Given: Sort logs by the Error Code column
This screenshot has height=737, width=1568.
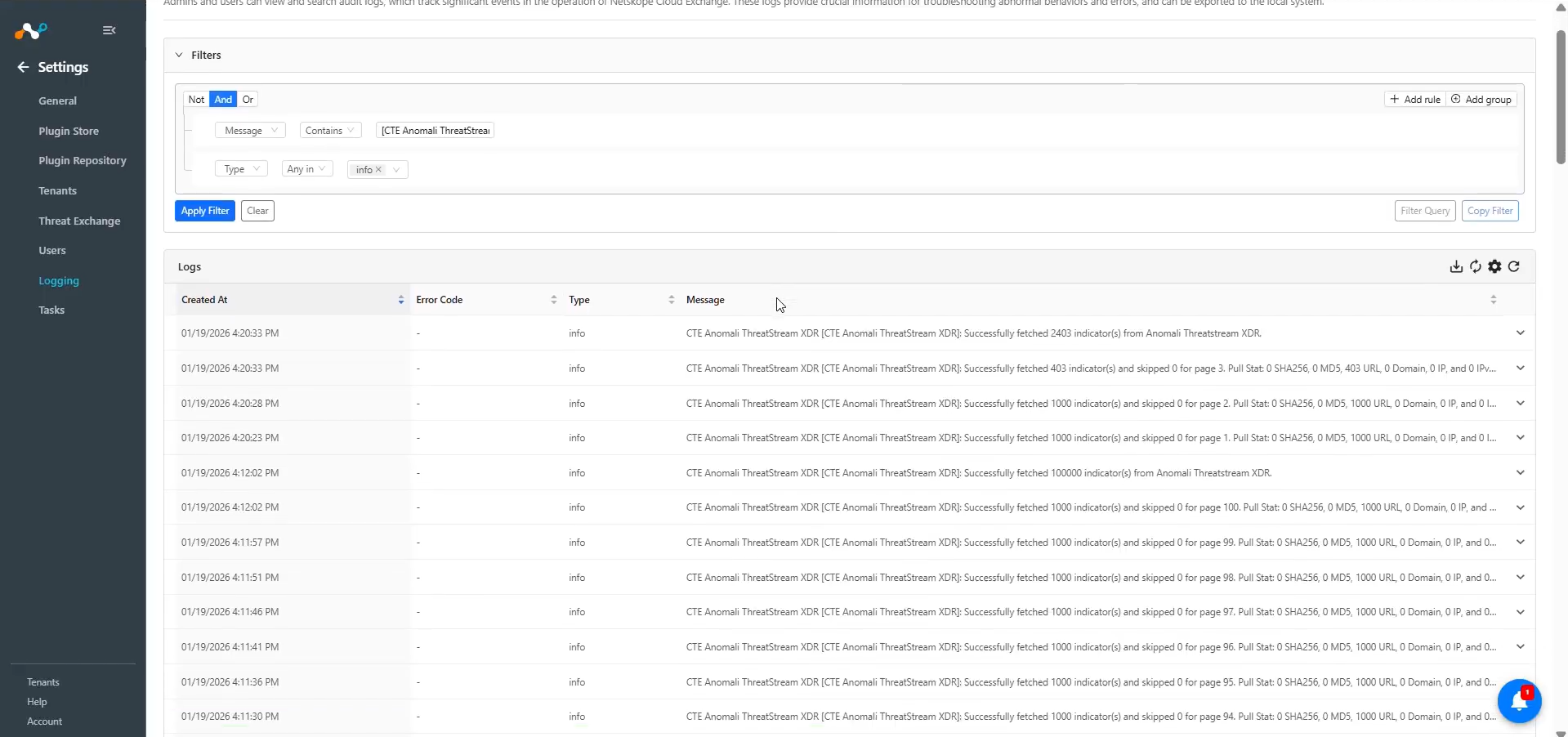Looking at the screenshot, I should point(553,300).
